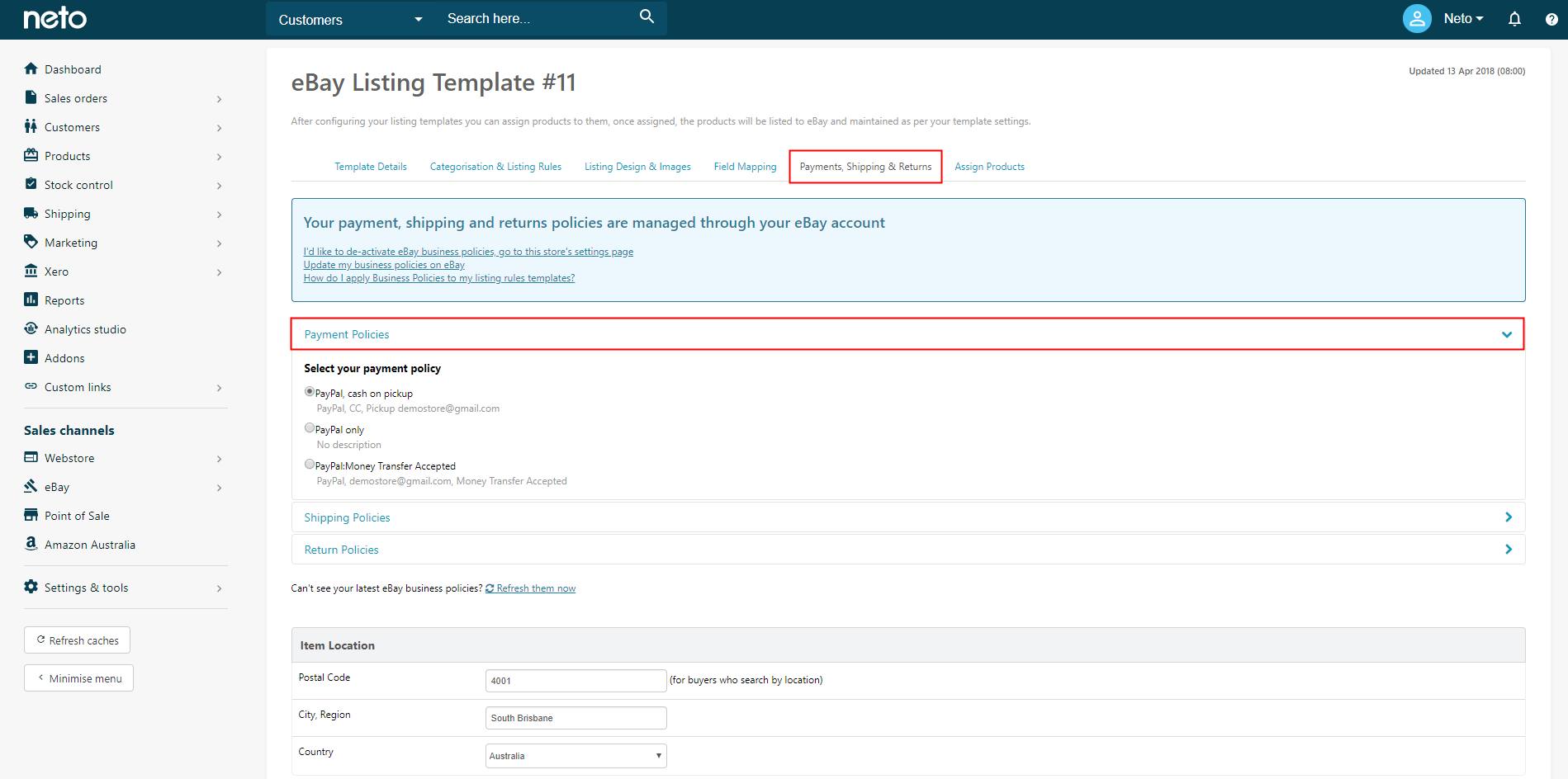Open the Return Policies section title
Image resolution: width=1568 pixels, height=779 pixels.
coord(341,550)
